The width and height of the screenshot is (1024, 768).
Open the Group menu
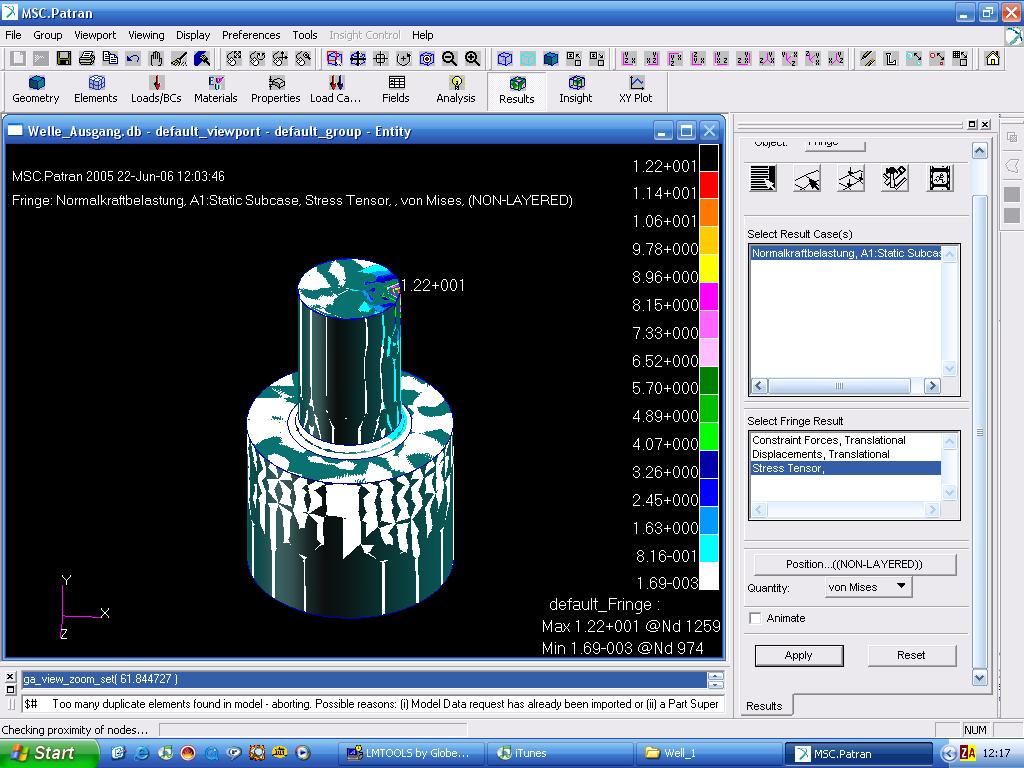pos(48,35)
